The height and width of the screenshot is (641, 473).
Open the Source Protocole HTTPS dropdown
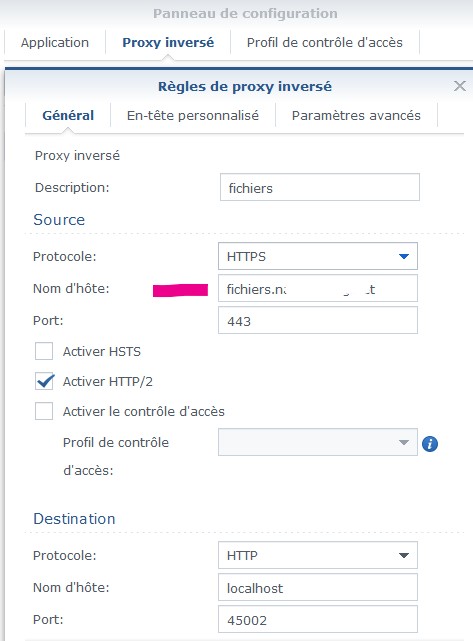[x=318, y=256]
